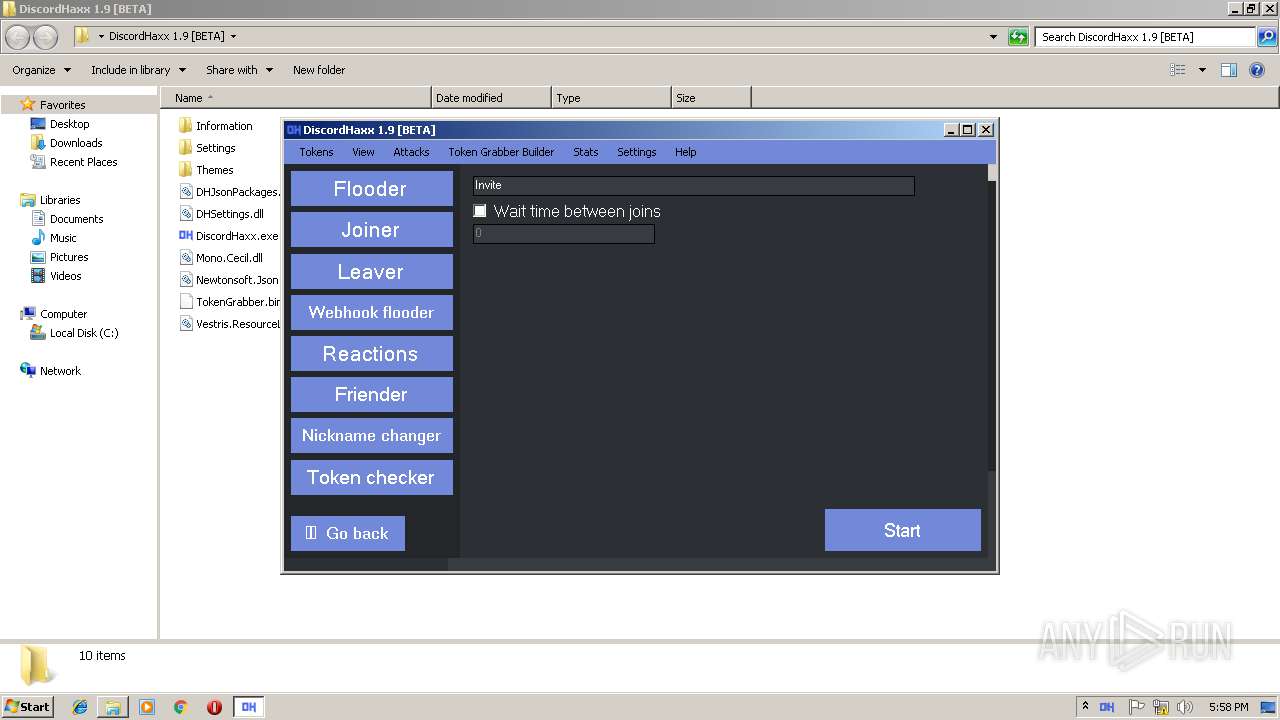1280x720 pixels.
Task: Select DiscordHaxx.exe application icon
Action: coord(186,236)
